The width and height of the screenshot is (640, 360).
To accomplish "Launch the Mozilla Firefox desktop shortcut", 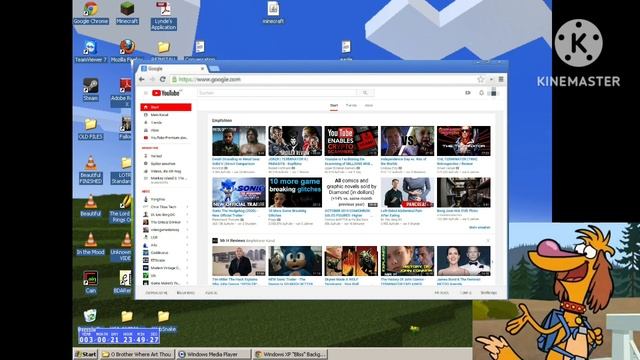I will pos(127,48).
